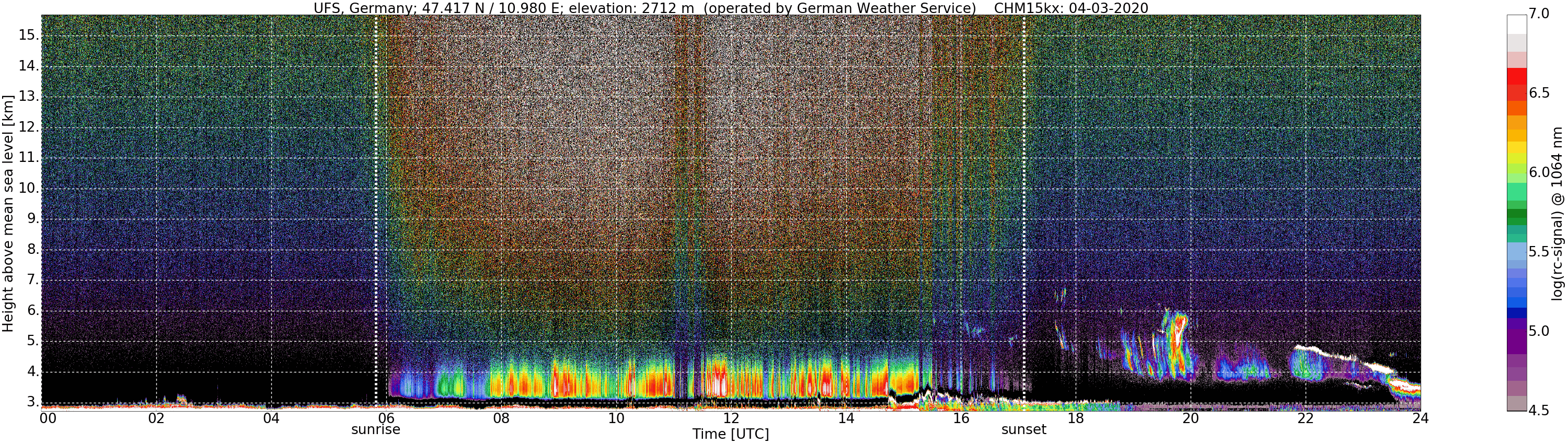The image size is (1568, 444).
Task: Click the 'CHM15kx: 04-03-2020' label in the title
Action: coord(1071,8)
